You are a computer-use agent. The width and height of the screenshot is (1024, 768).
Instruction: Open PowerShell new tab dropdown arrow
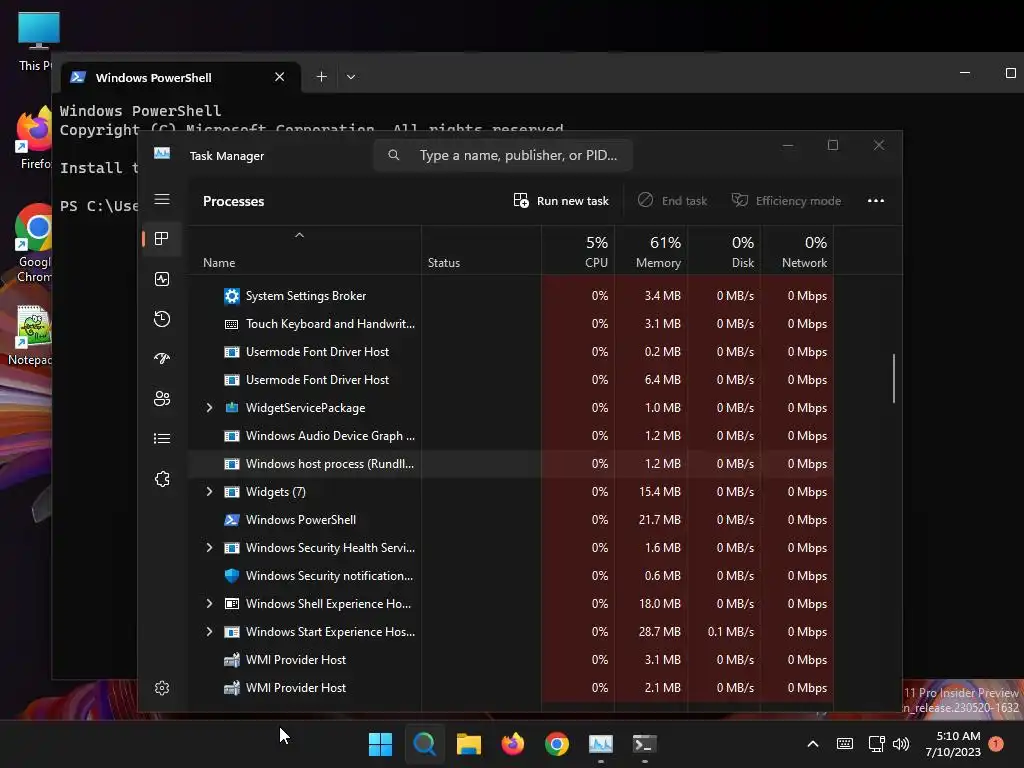click(x=351, y=77)
